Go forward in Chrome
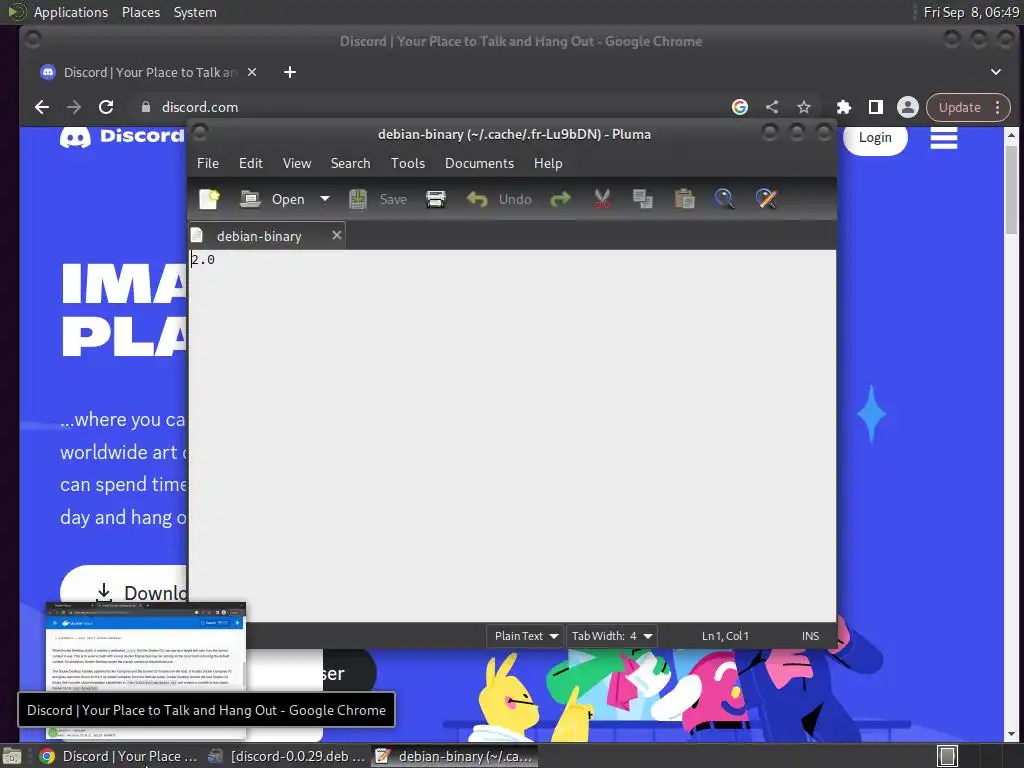The height and width of the screenshot is (768, 1024). (x=74, y=107)
